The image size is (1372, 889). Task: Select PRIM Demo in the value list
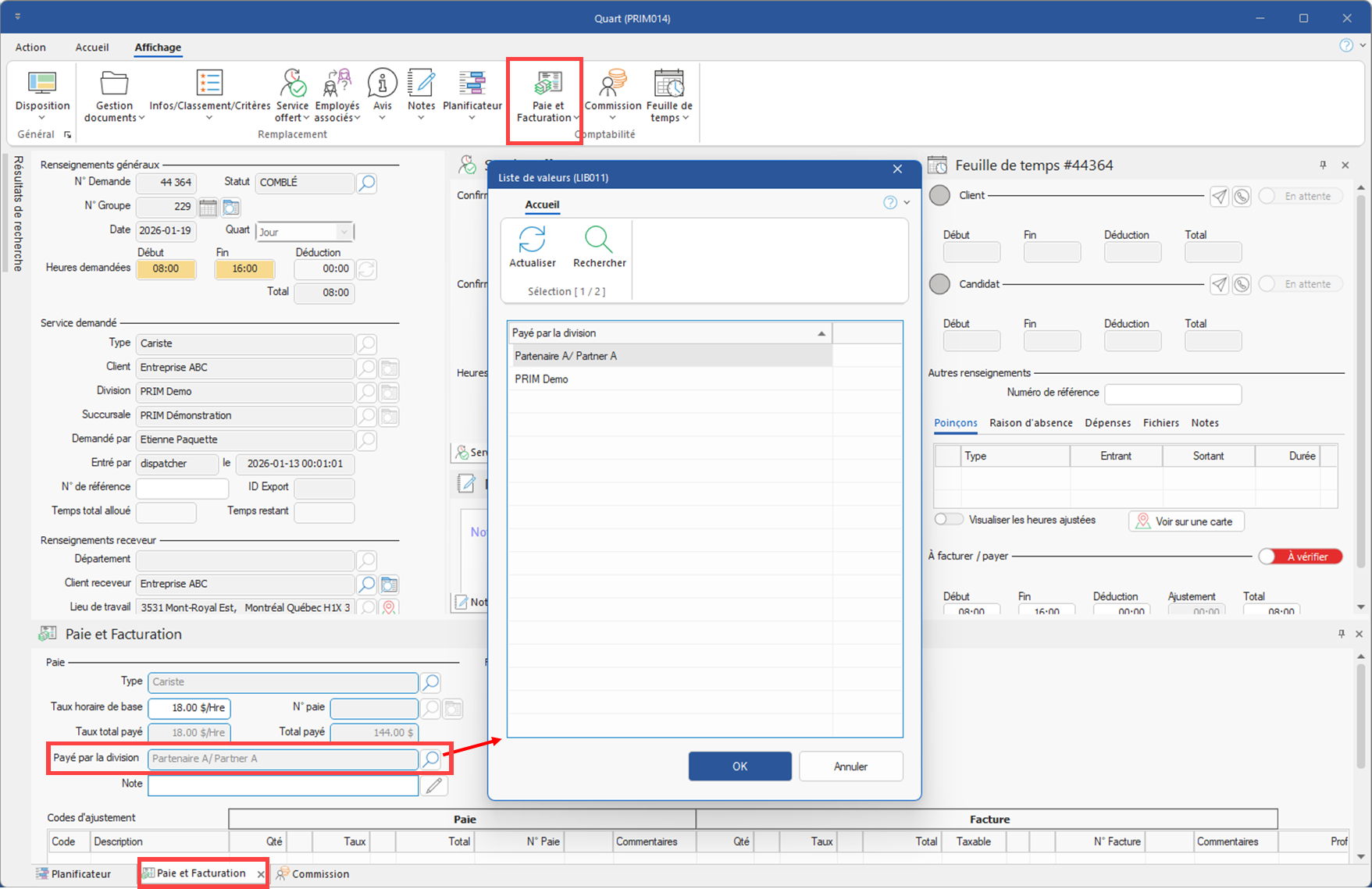(542, 379)
